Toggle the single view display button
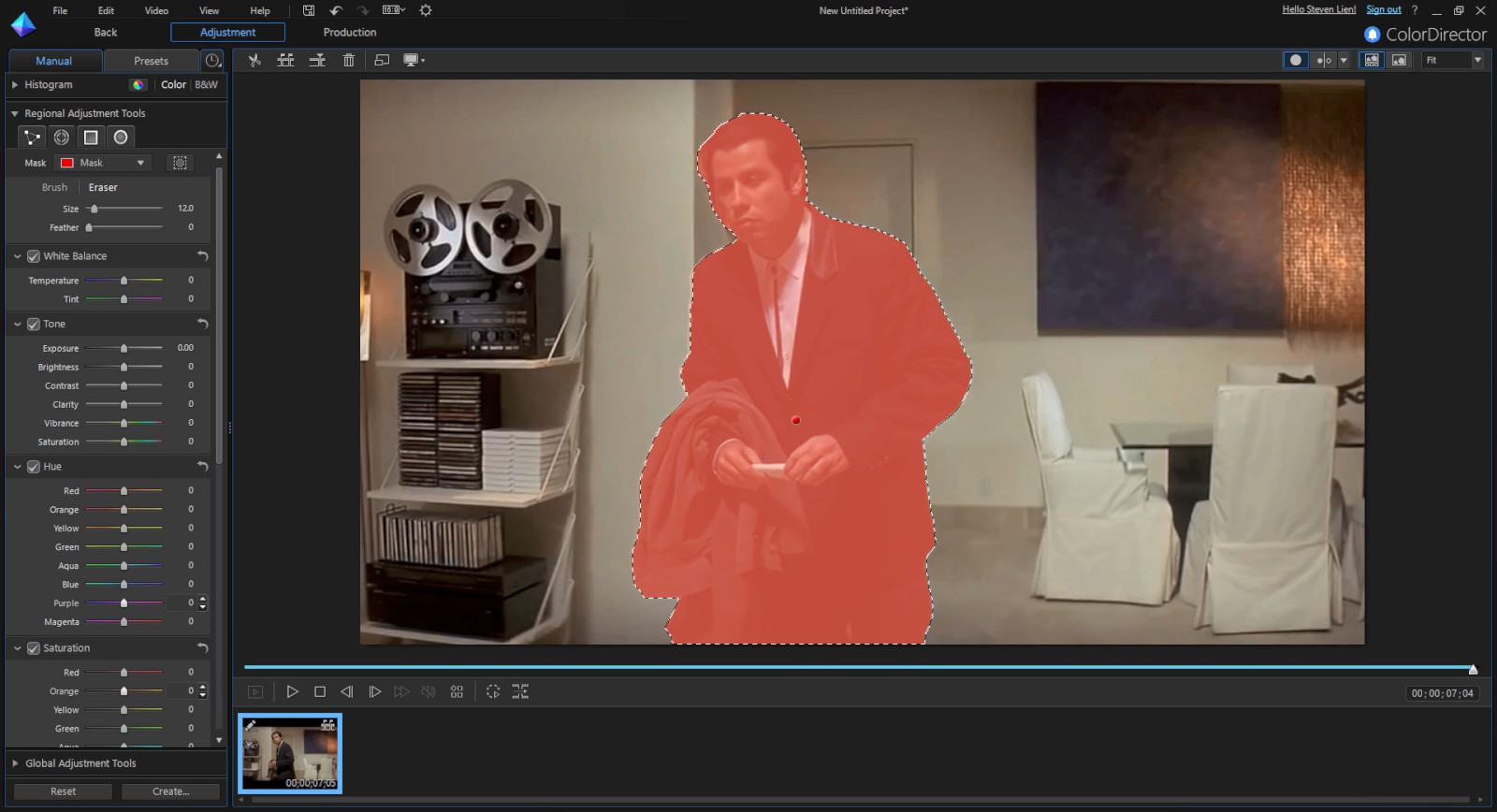The height and width of the screenshot is (812, 1497). (1295, 60)
